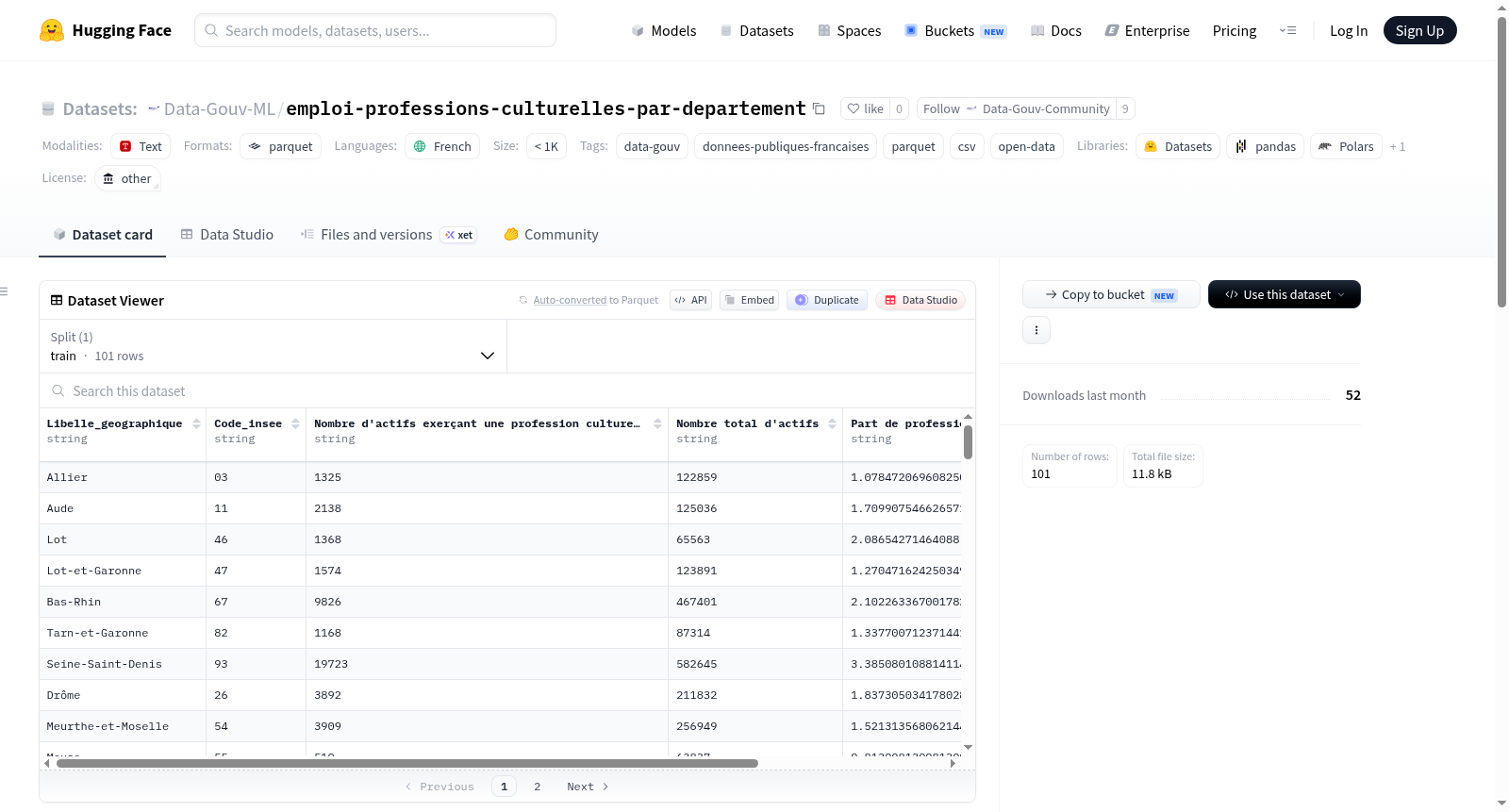The width and height of the screenshot is (1509, 812).
Task: Copy dataset name with the copy icon
Action: (819, 109)
